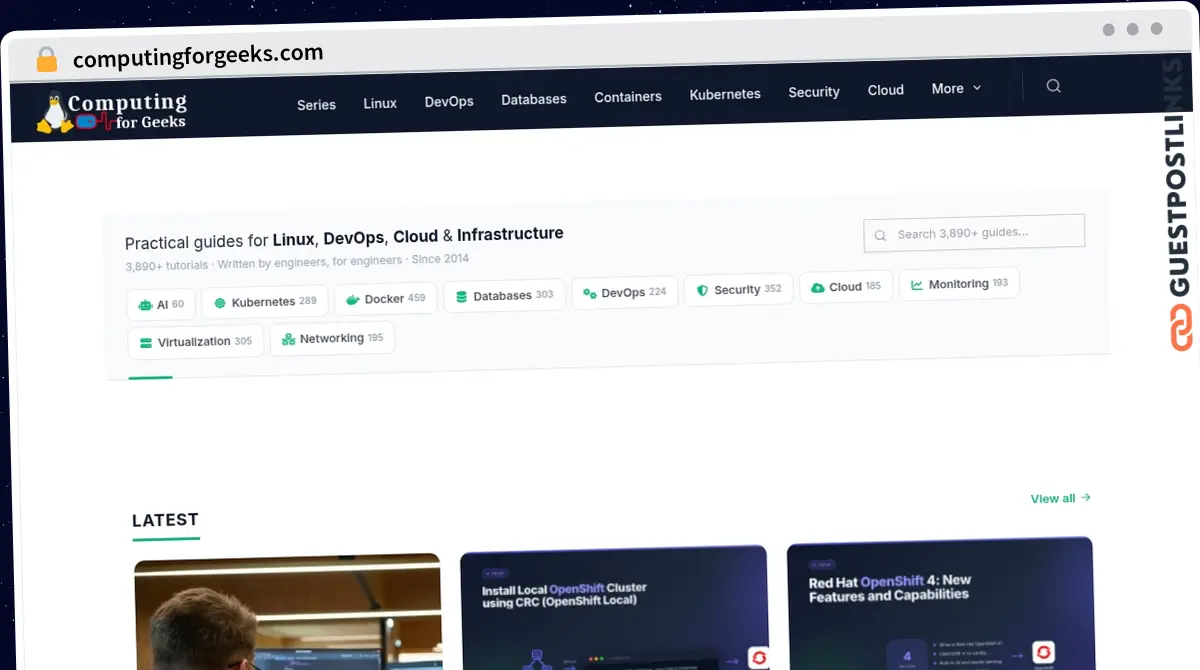1200x670 pixels.
Task: Select the Virtualization 305 chip
Action: [196, 341]
